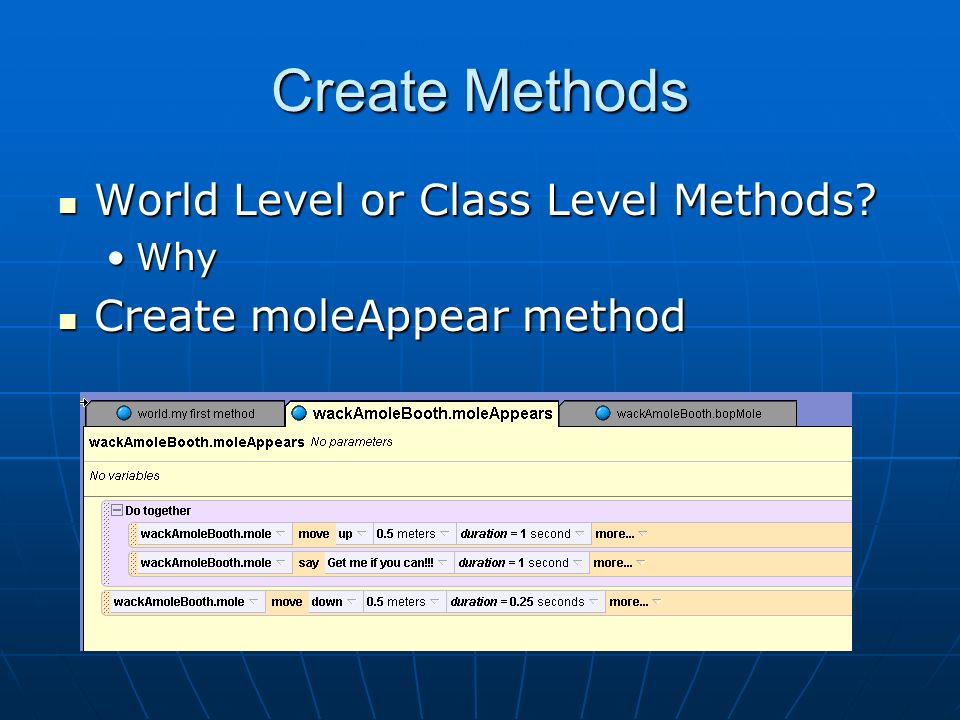The width and height of the screenshot is (960, 720).
Task: Open the wackAmoleBooth.bopMole tab
Action: 678,414
